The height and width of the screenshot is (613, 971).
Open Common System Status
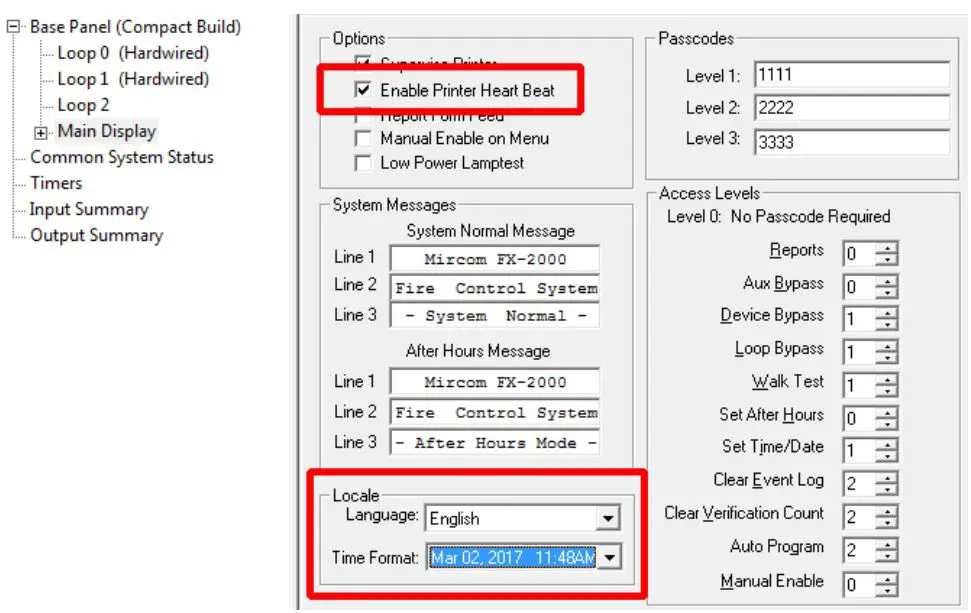click(122, 157)
